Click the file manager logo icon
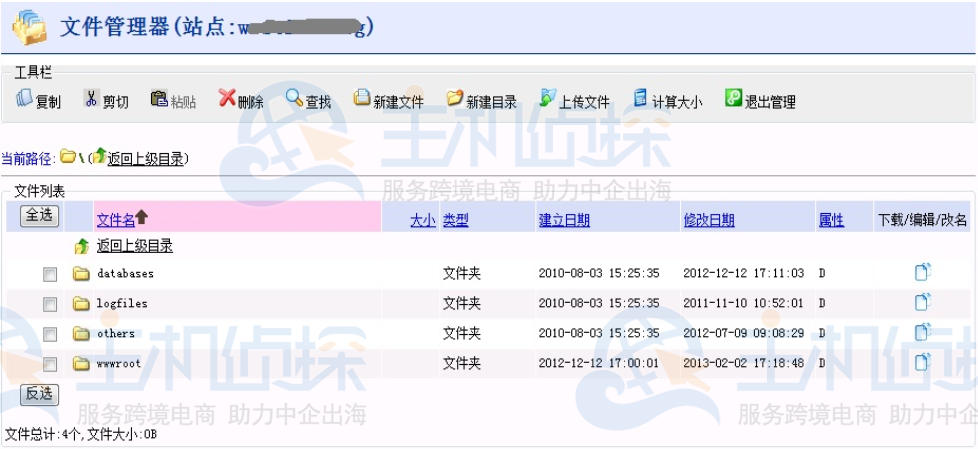Image resolution: width=978 pixels, height=449 pixels. (x=29, y=27)
